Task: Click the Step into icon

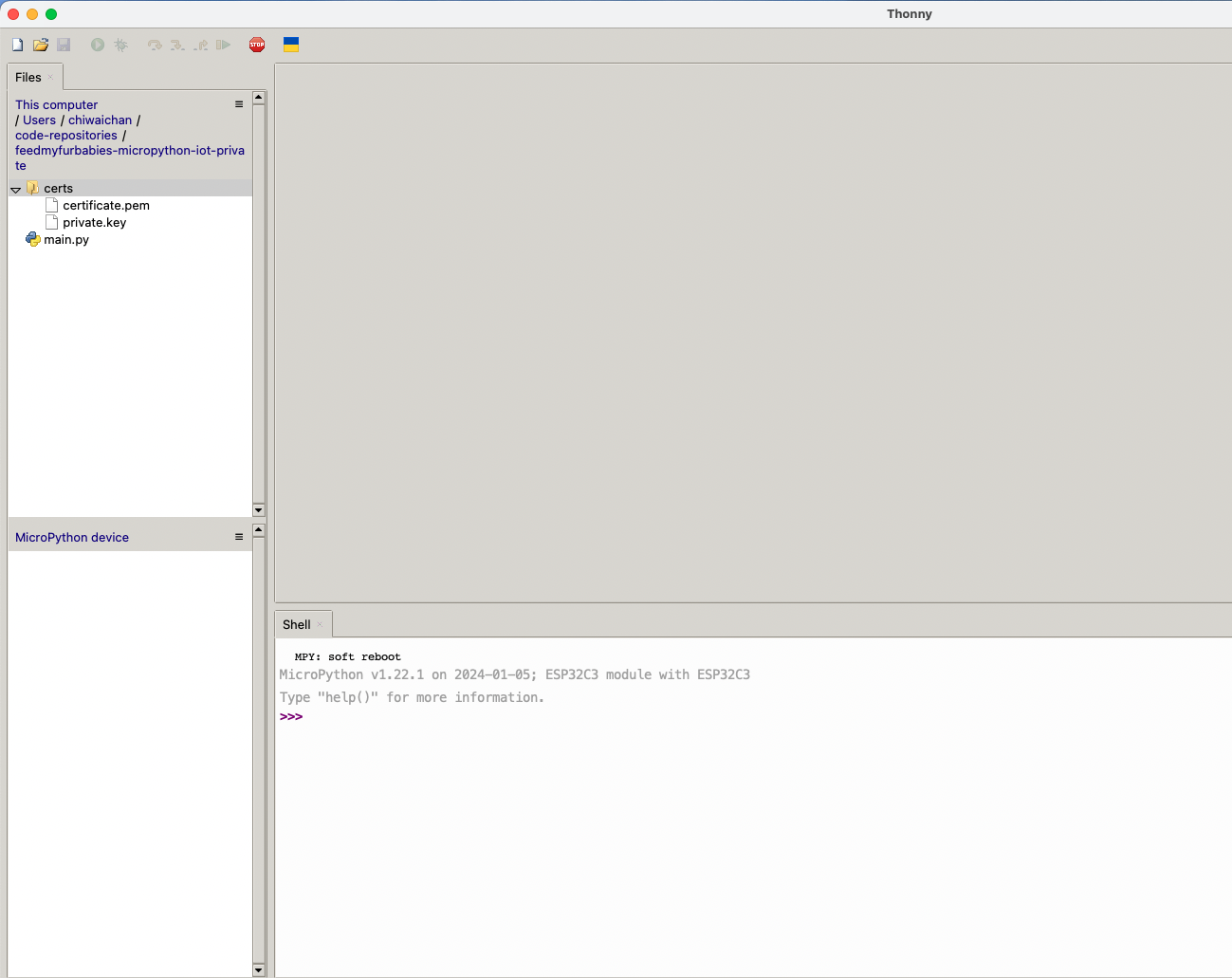Action: tap(177, 45)
